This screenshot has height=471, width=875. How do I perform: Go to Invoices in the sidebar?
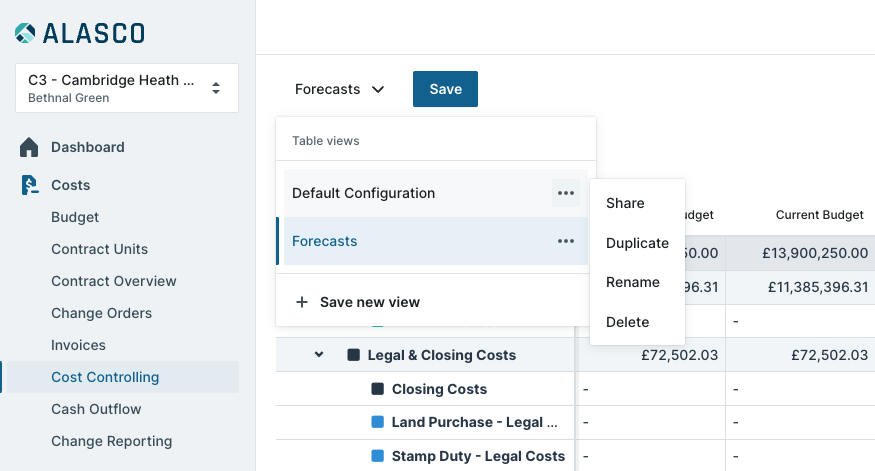(78, 345)
